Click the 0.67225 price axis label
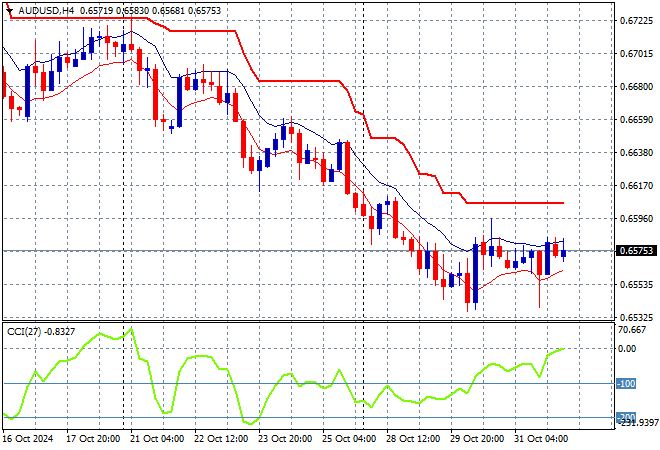This screenshot has height=450, width=660. click(x=636, y=21)
